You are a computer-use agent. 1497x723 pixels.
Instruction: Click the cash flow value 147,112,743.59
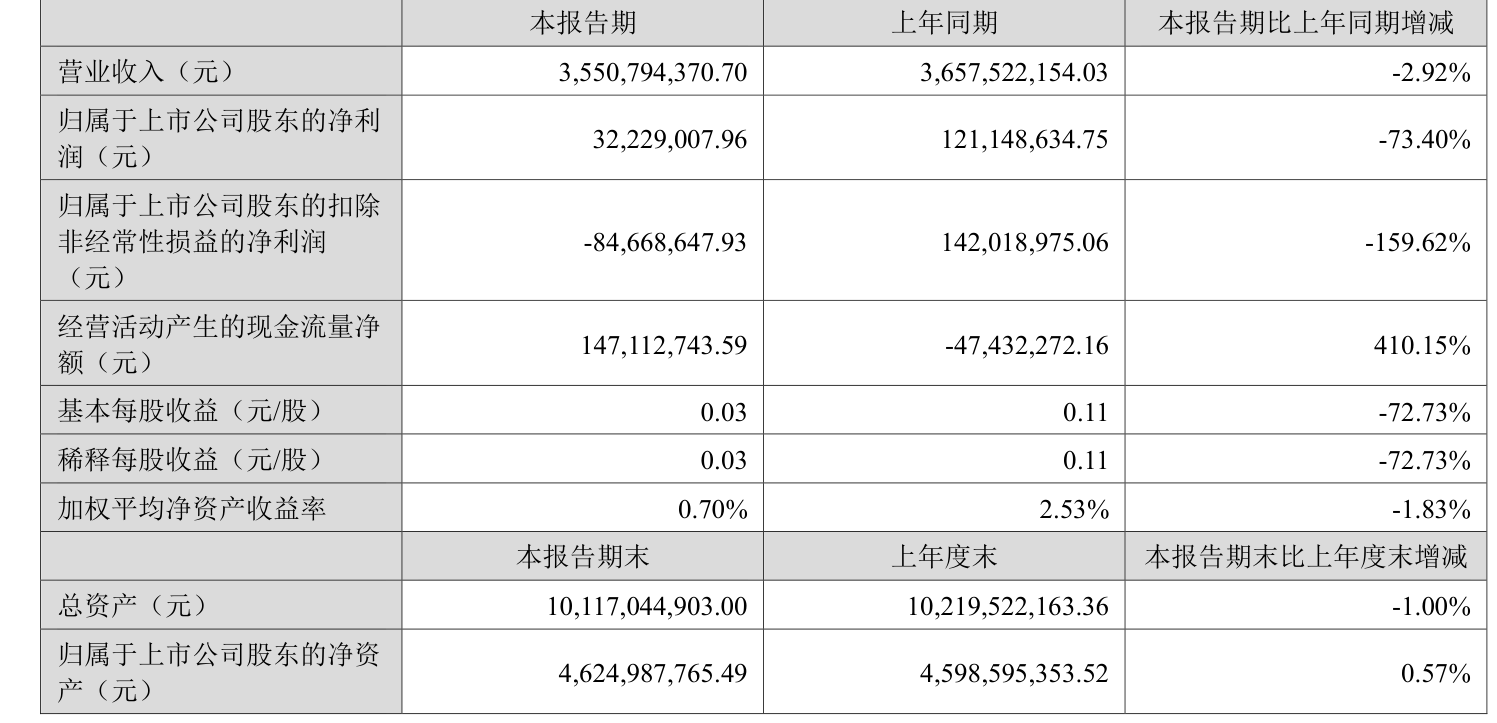660,345
